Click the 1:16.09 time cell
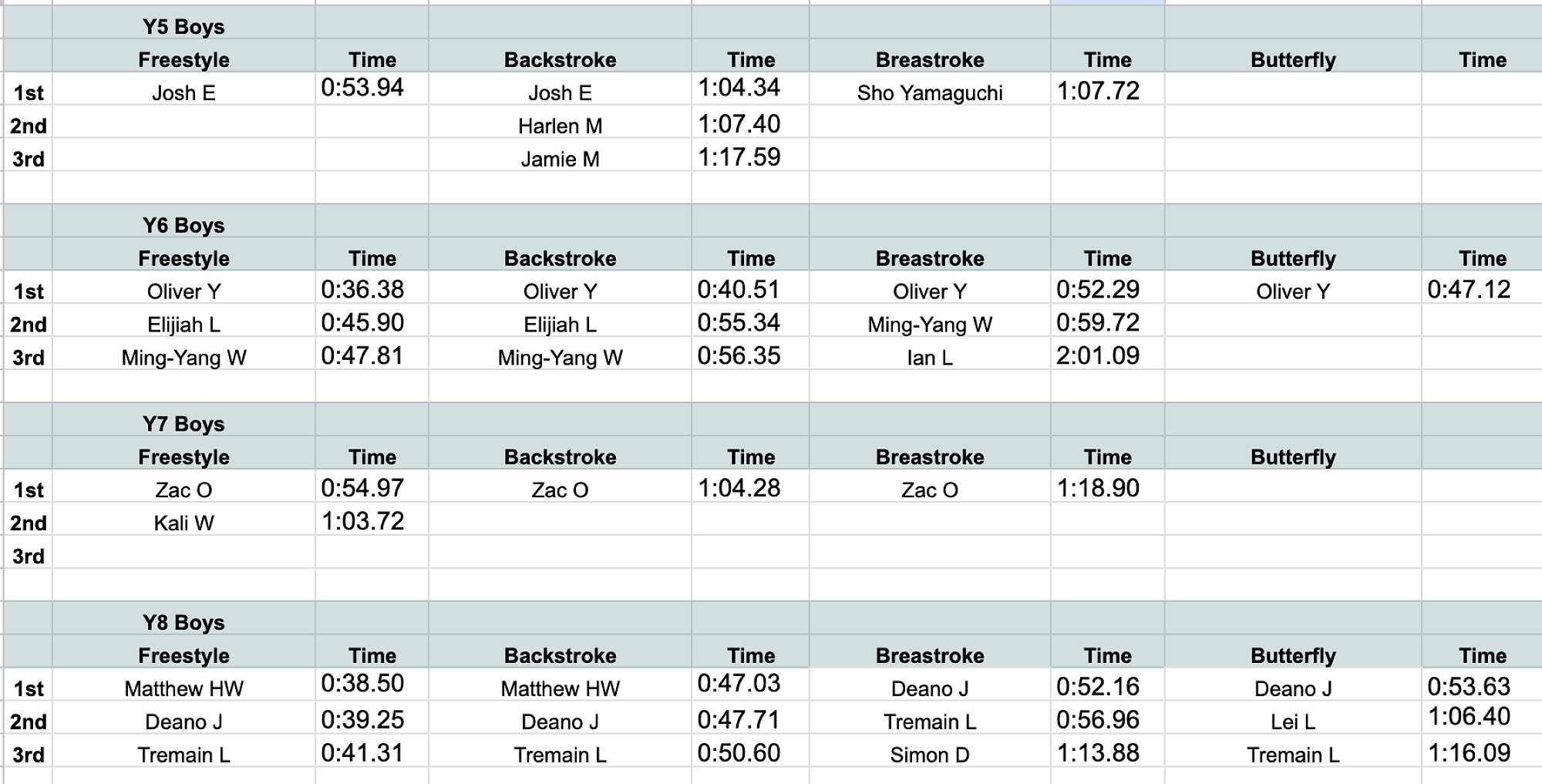This screenshot has width=1542, height=784. point(1468,753)
